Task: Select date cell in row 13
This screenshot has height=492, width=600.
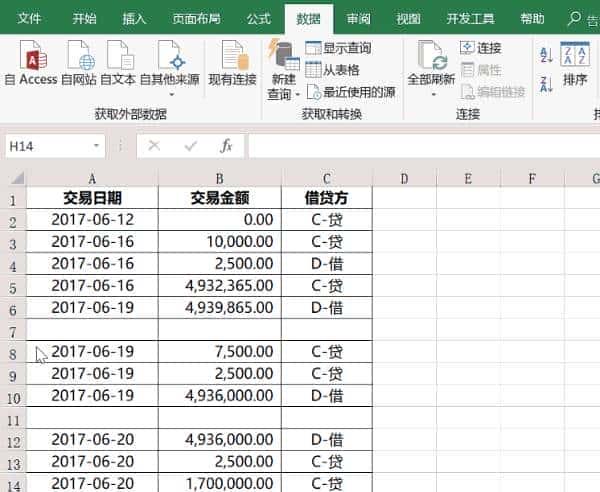Action: [x=92, y=461]
